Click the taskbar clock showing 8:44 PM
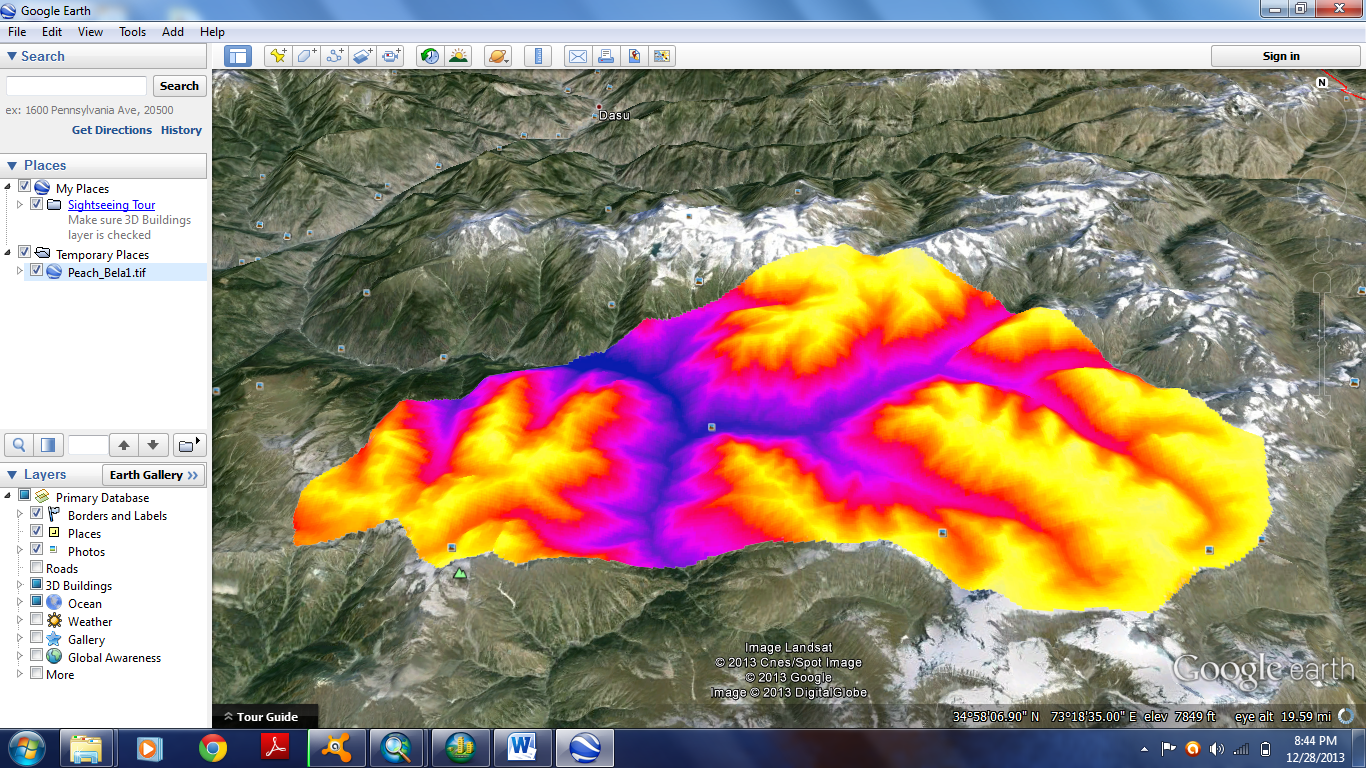This screenshot has height=768, width=1366. pyautogui.click(x=1314, y=748)
